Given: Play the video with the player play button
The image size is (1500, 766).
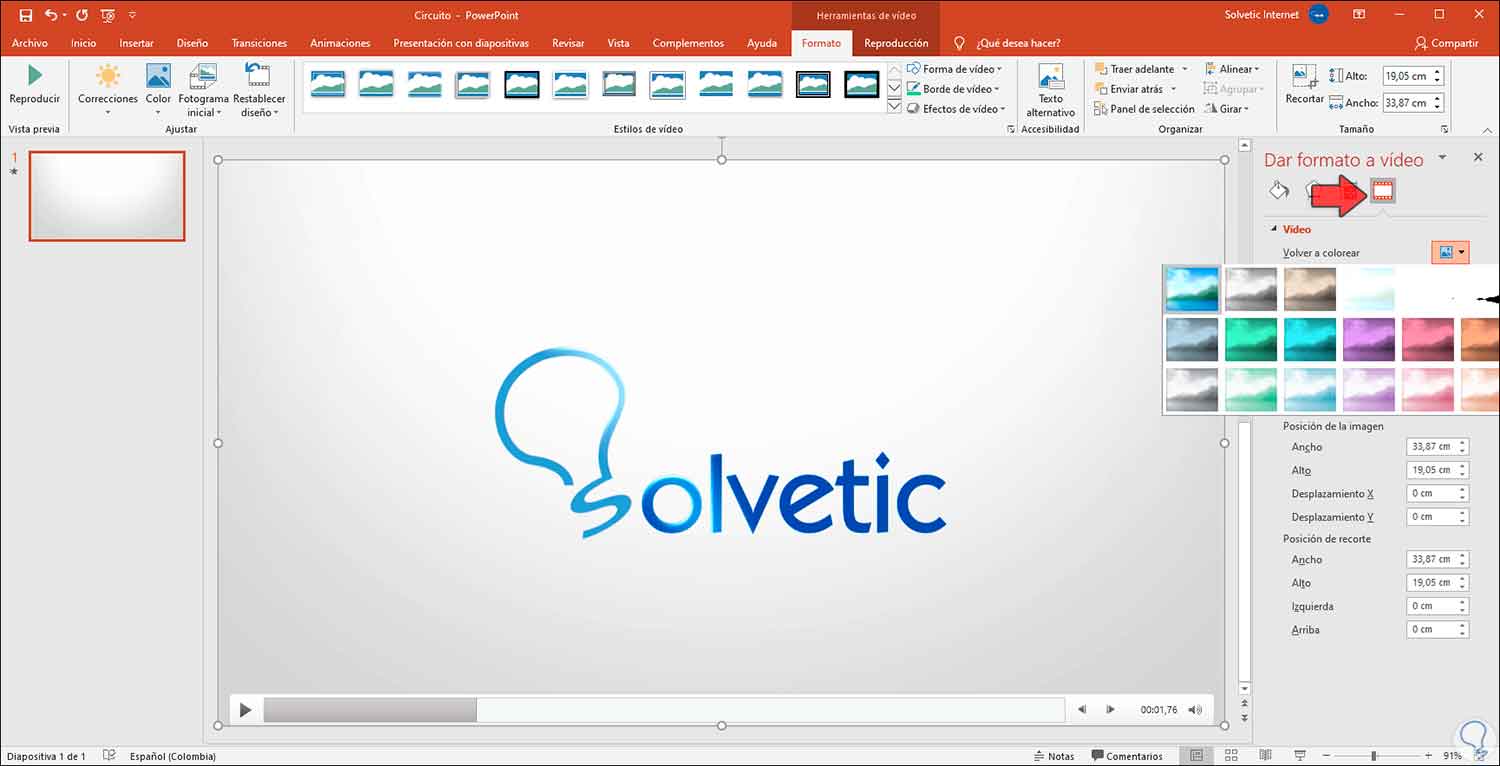Looking at the screenshot, I should pos(245,710).
